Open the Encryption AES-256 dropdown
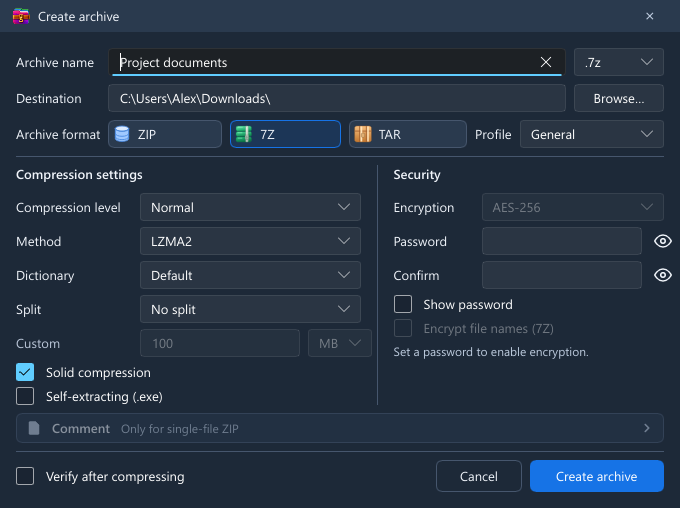The image size is (680, 508). [572, 207]
